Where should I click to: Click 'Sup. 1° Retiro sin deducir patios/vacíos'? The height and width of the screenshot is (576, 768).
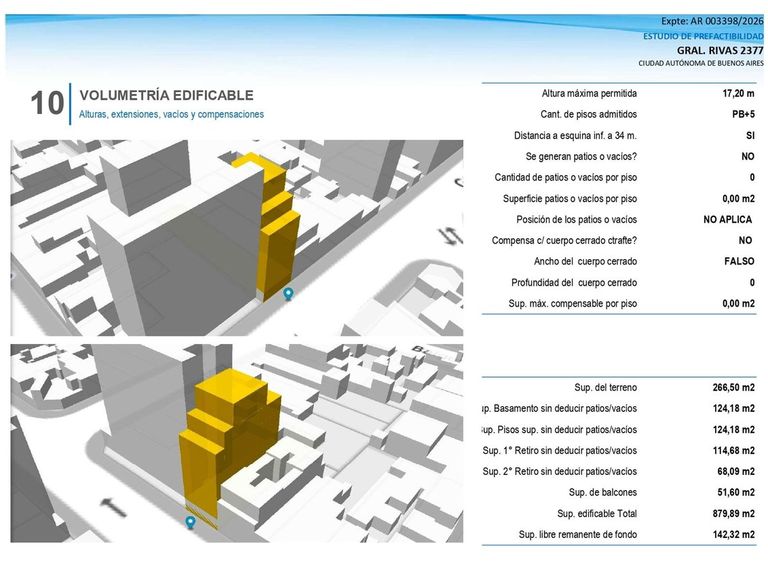[560, 451]
